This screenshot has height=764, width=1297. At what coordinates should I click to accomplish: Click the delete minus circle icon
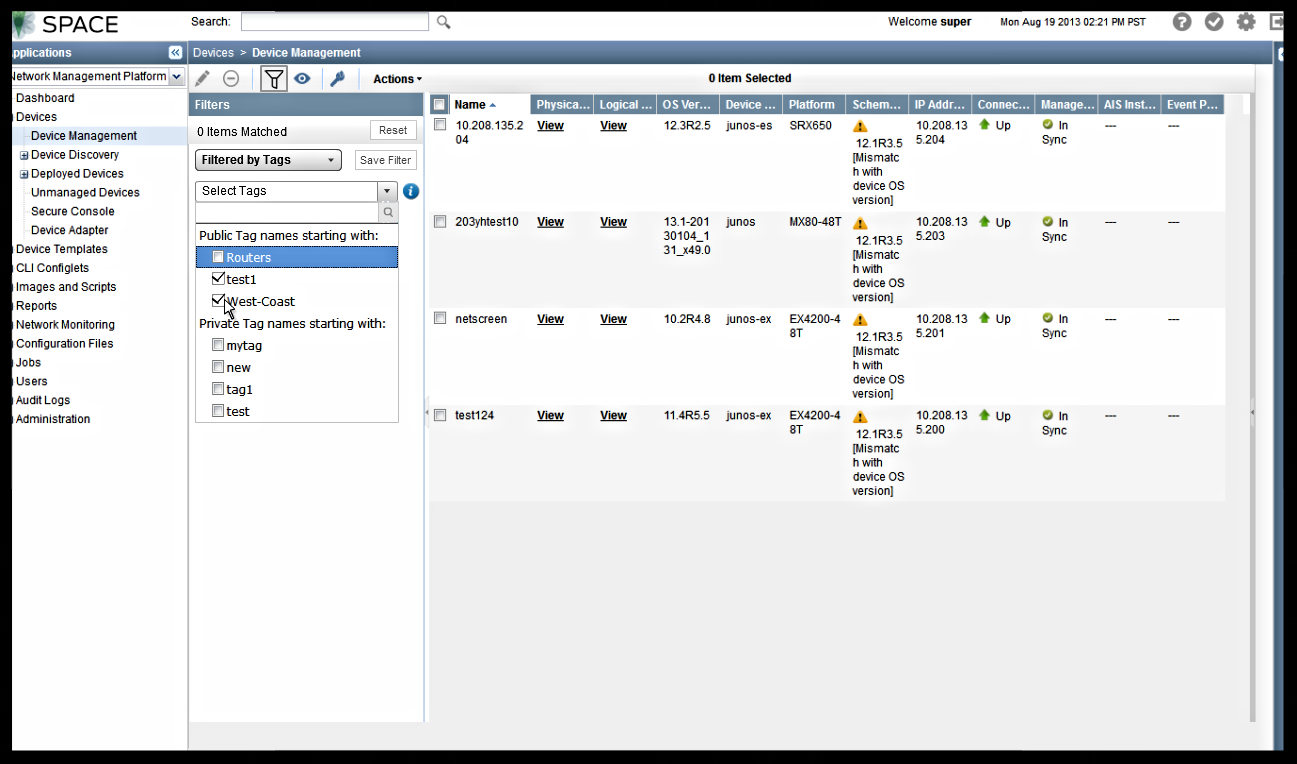pos(231,78)
